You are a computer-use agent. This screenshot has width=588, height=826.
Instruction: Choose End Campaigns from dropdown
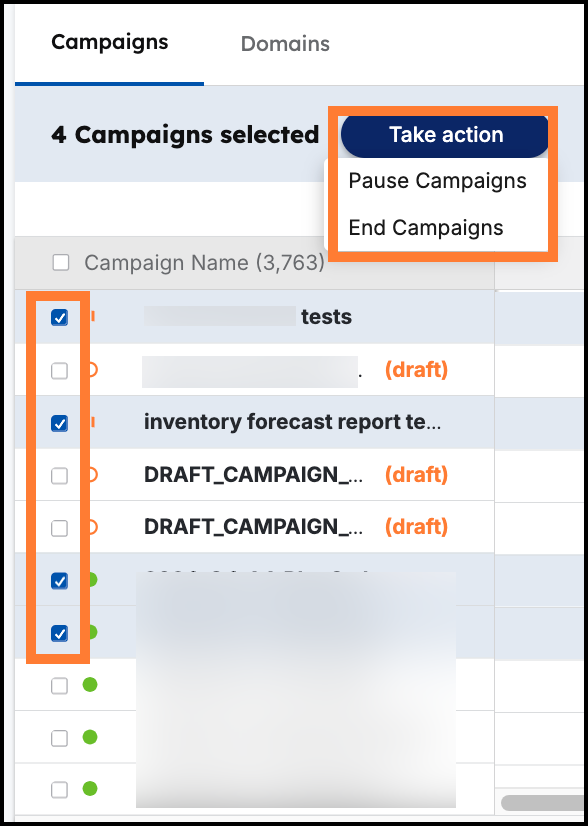[426, 228]
